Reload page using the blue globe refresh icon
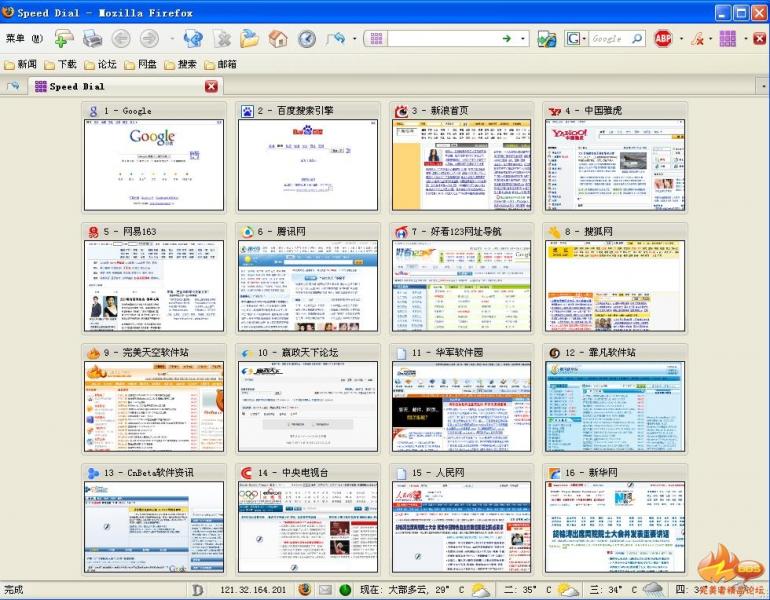 click(x=193, y=38)
